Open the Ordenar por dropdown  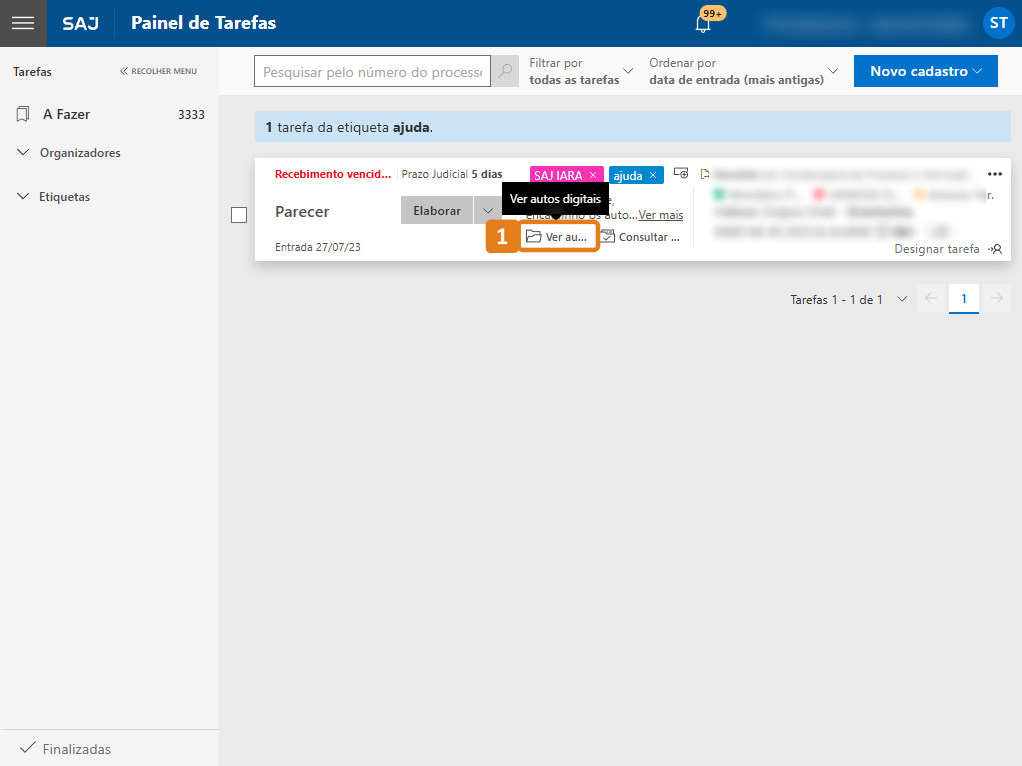tap(743, 71)
